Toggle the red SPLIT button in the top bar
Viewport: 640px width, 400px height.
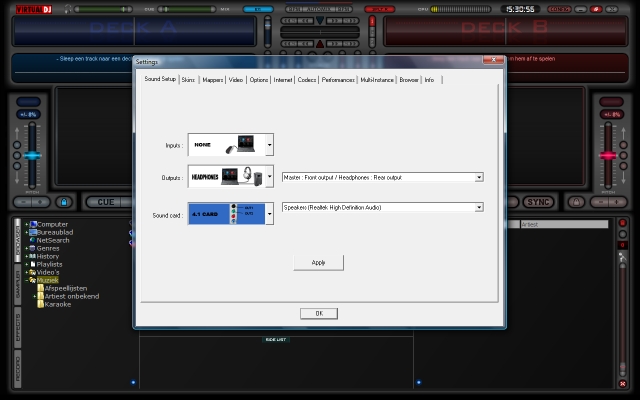click(380, 9)
